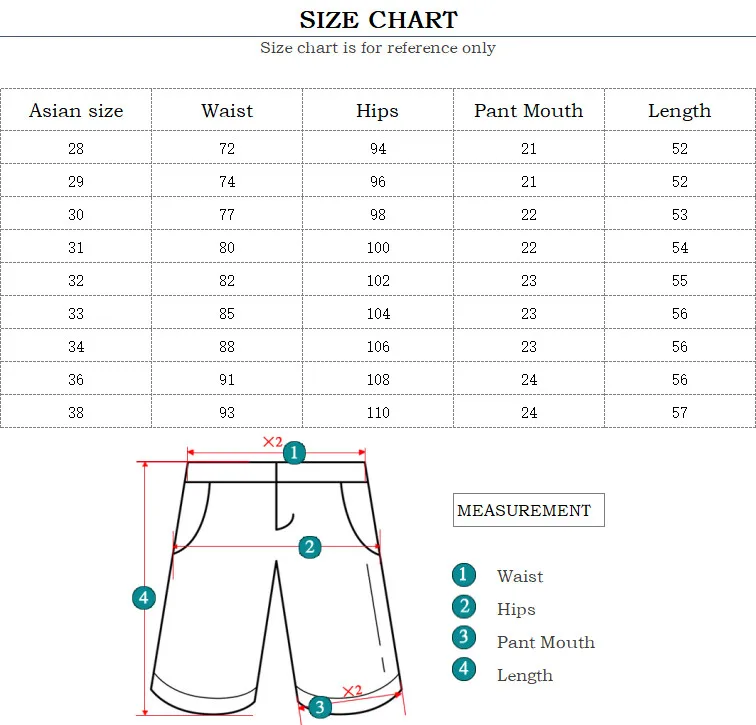This screenshot has height=725, width=756.
Task: Click the Pant Mouth text in the legend
Action: [545, 642]
